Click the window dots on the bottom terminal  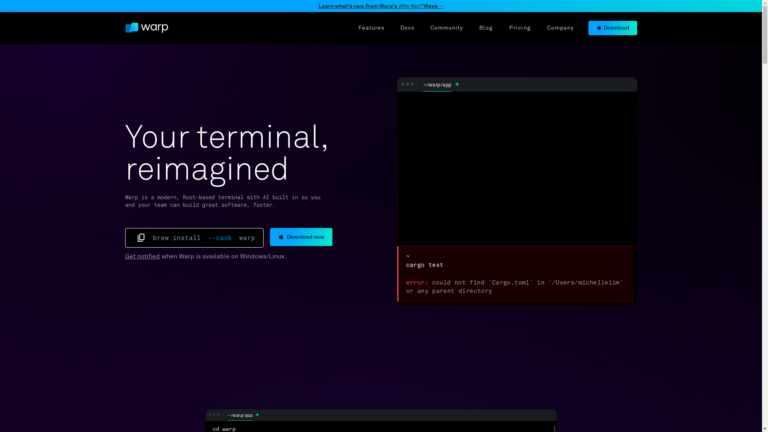click(x=215, y=414)
